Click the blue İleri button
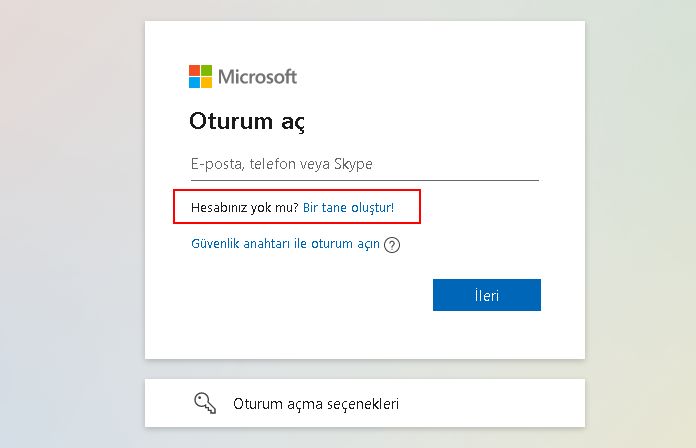The image size is (696, 448). click(x=487, y=295)
